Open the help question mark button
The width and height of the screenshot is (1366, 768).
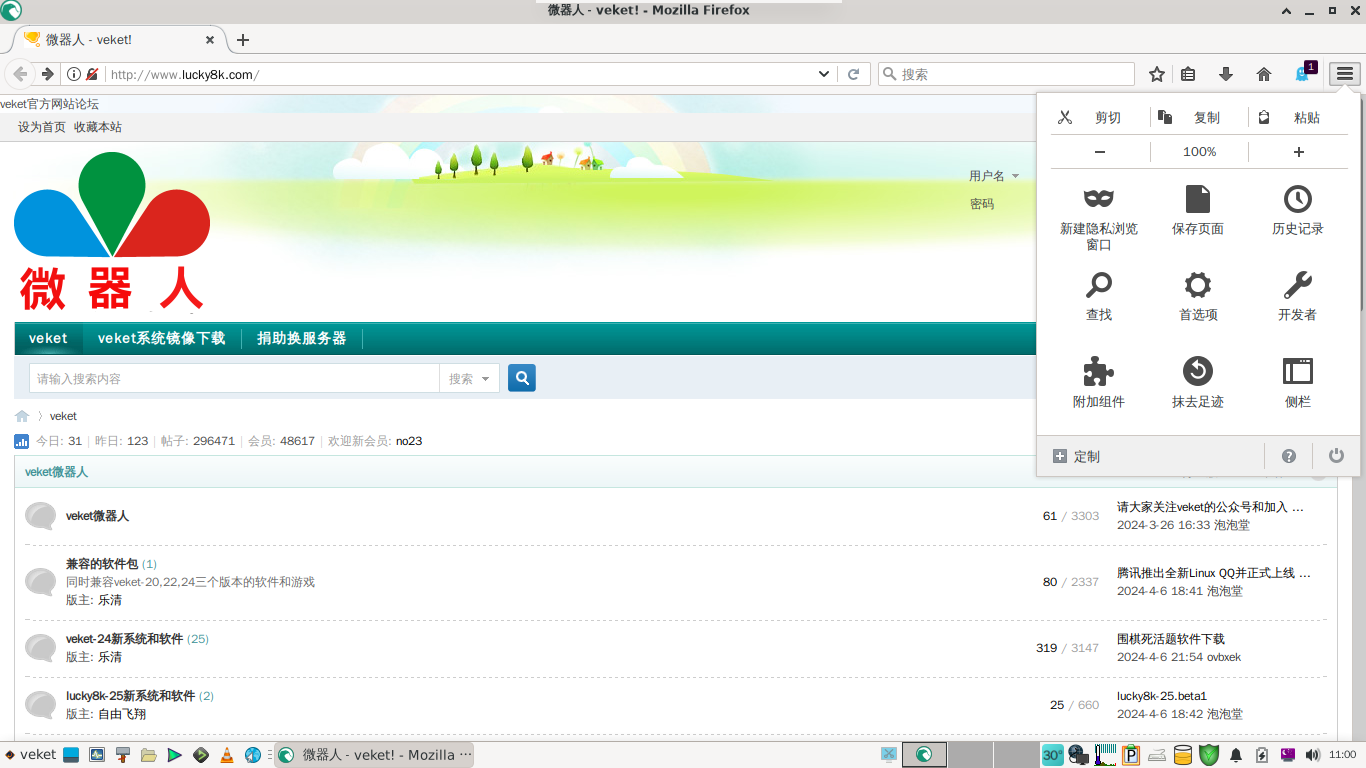[1289, 456]
